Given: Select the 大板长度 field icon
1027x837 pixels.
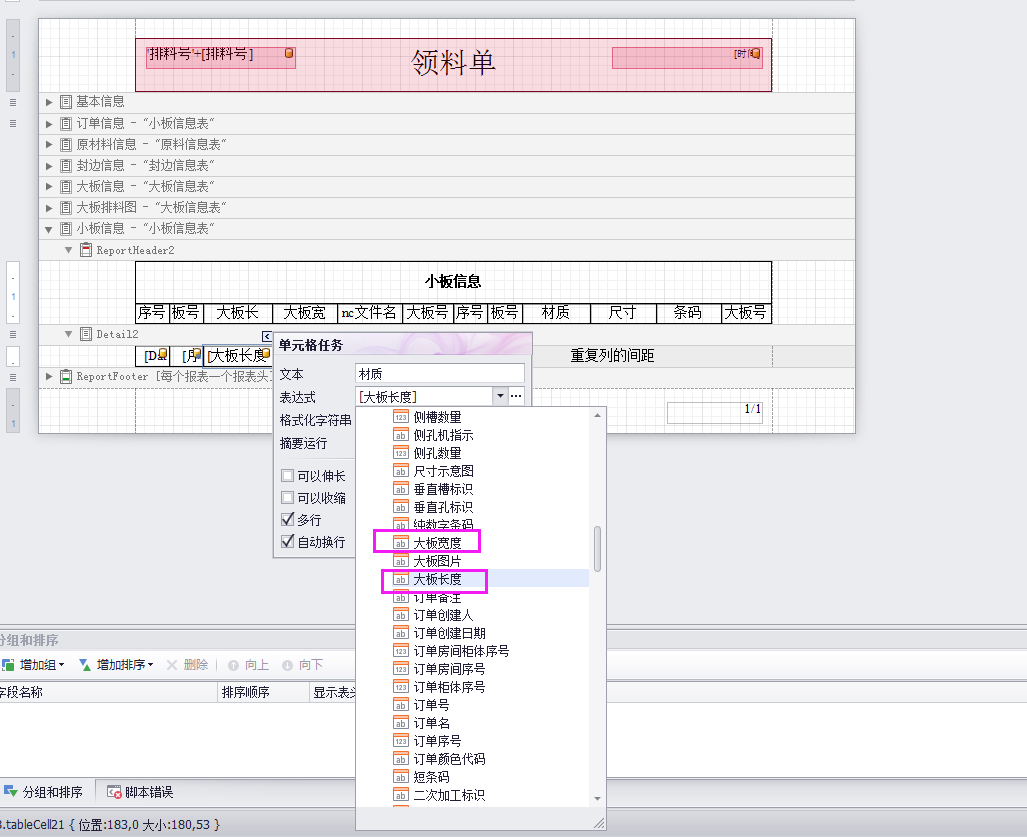Looking at the screenshot, I should point(401,579).
